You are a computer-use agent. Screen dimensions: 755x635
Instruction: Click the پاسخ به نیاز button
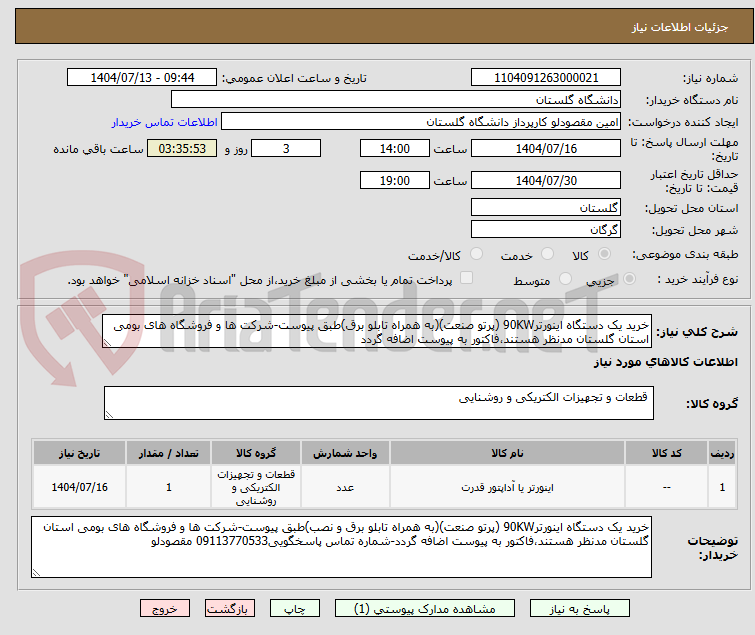coord(580,609)
